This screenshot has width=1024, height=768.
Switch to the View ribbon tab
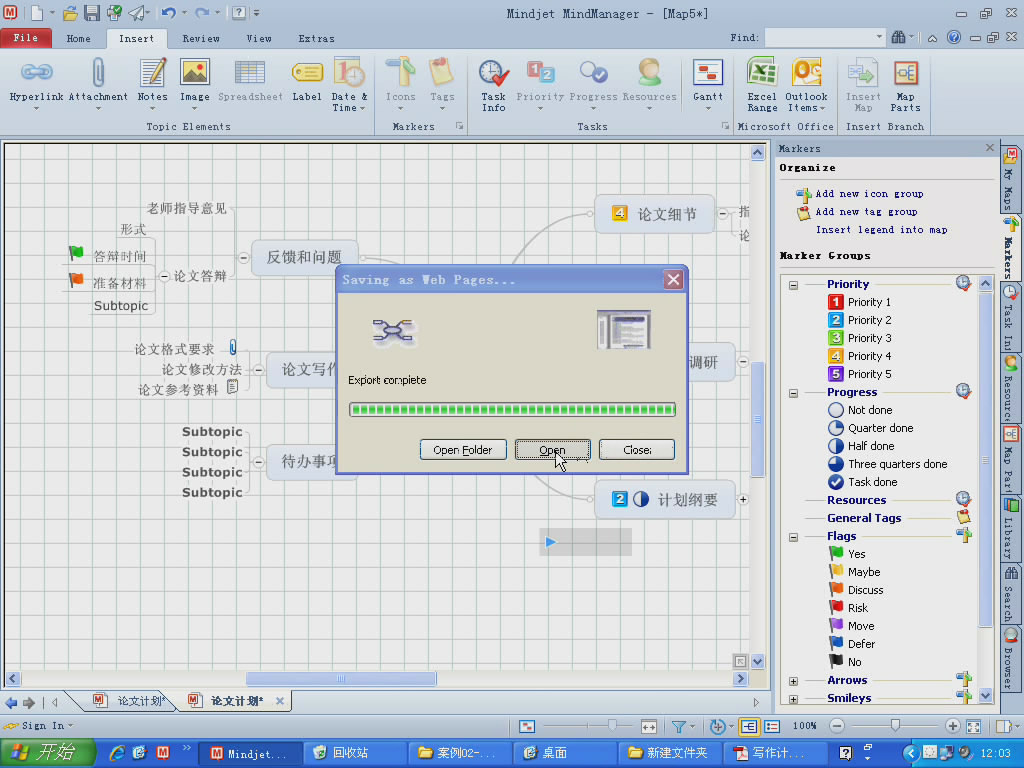click(259, 39)
